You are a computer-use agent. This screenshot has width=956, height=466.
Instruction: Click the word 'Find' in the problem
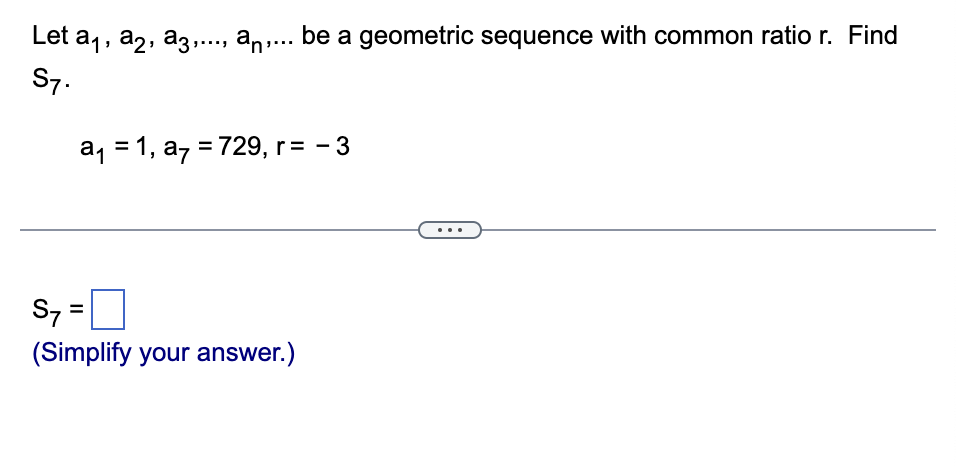point(873,35)
